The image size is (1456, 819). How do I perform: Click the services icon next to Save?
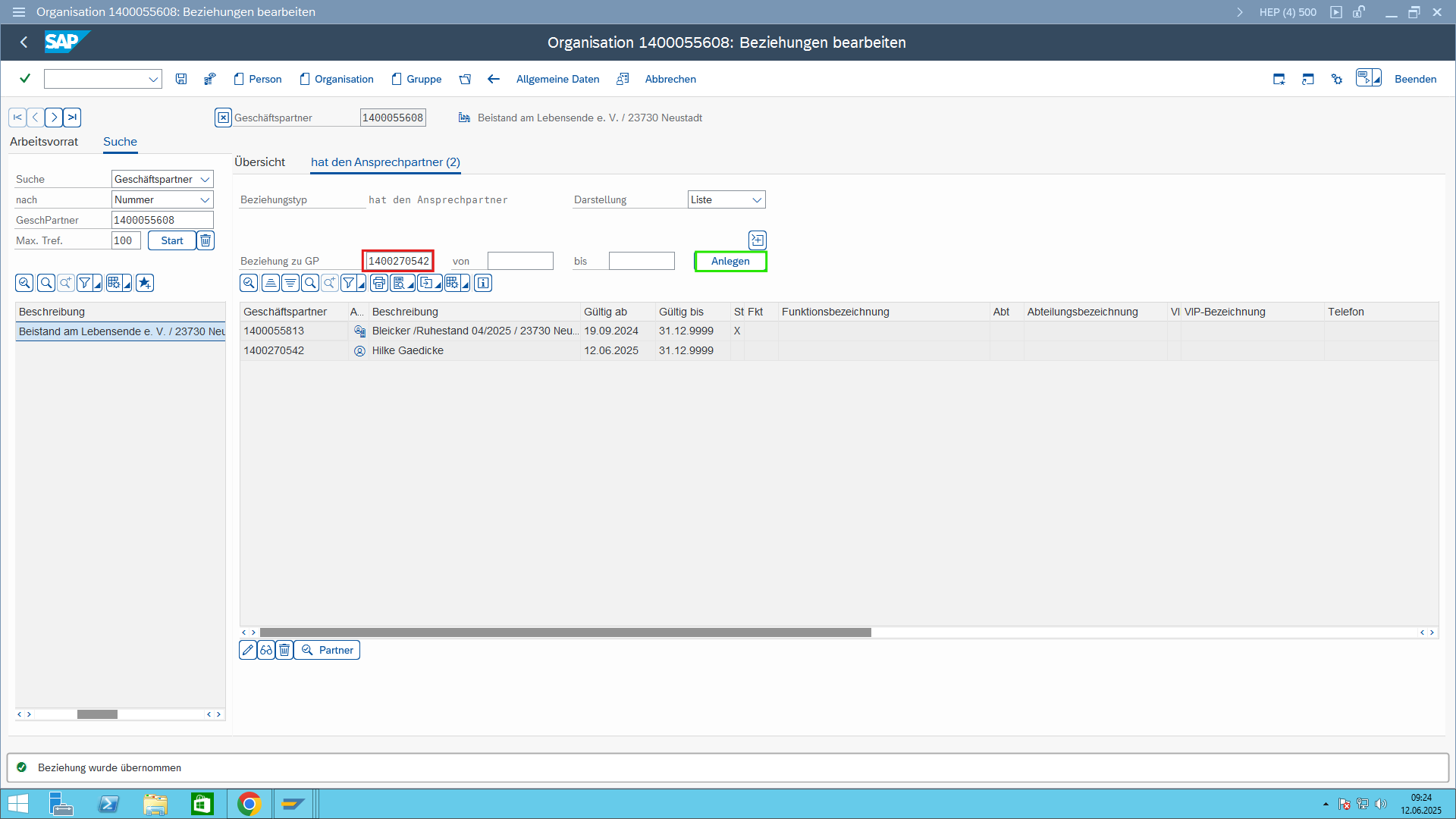210,79
